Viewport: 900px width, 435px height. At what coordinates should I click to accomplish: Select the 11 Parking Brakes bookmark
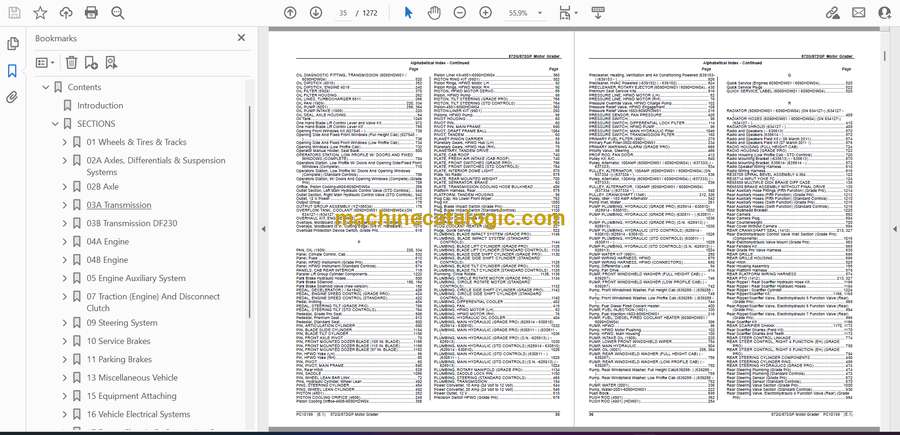click(119, 359)
